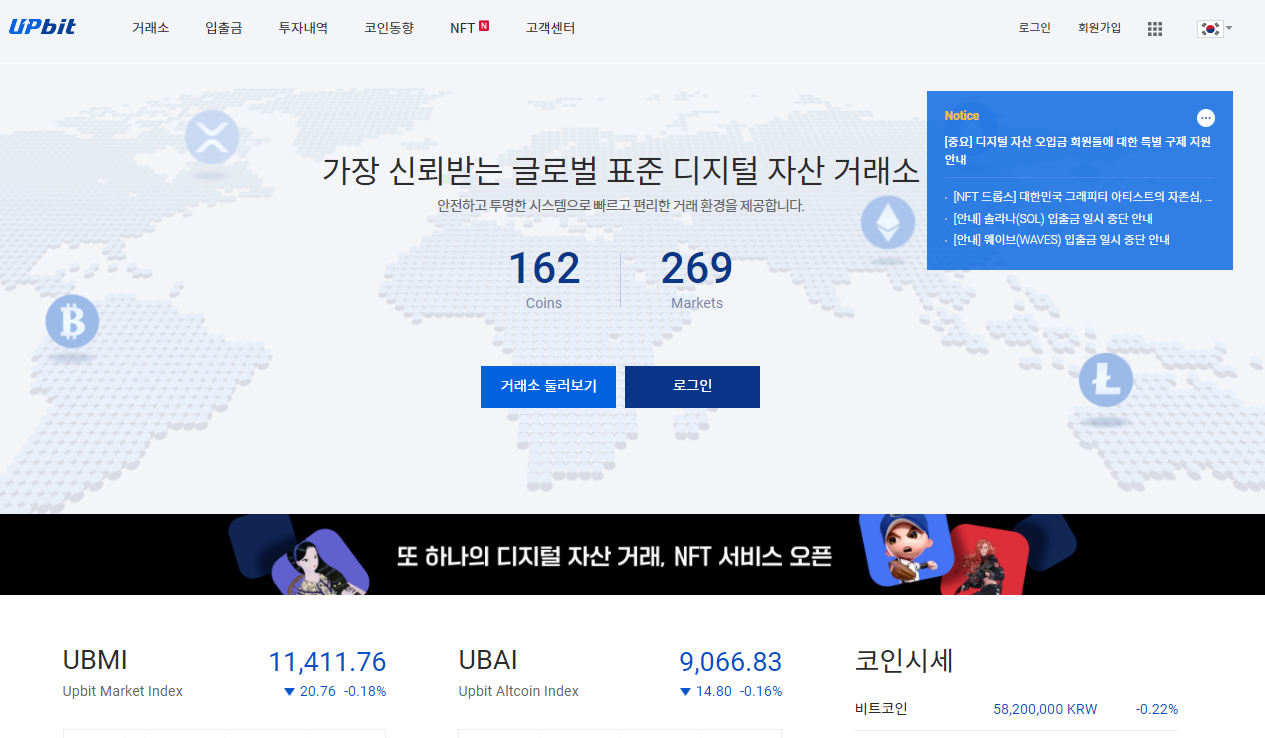Open the 솔라나(SOL) 입출금 중단 notice
This screenshot has width=1265, height=738.
[x=1053, y=218]
